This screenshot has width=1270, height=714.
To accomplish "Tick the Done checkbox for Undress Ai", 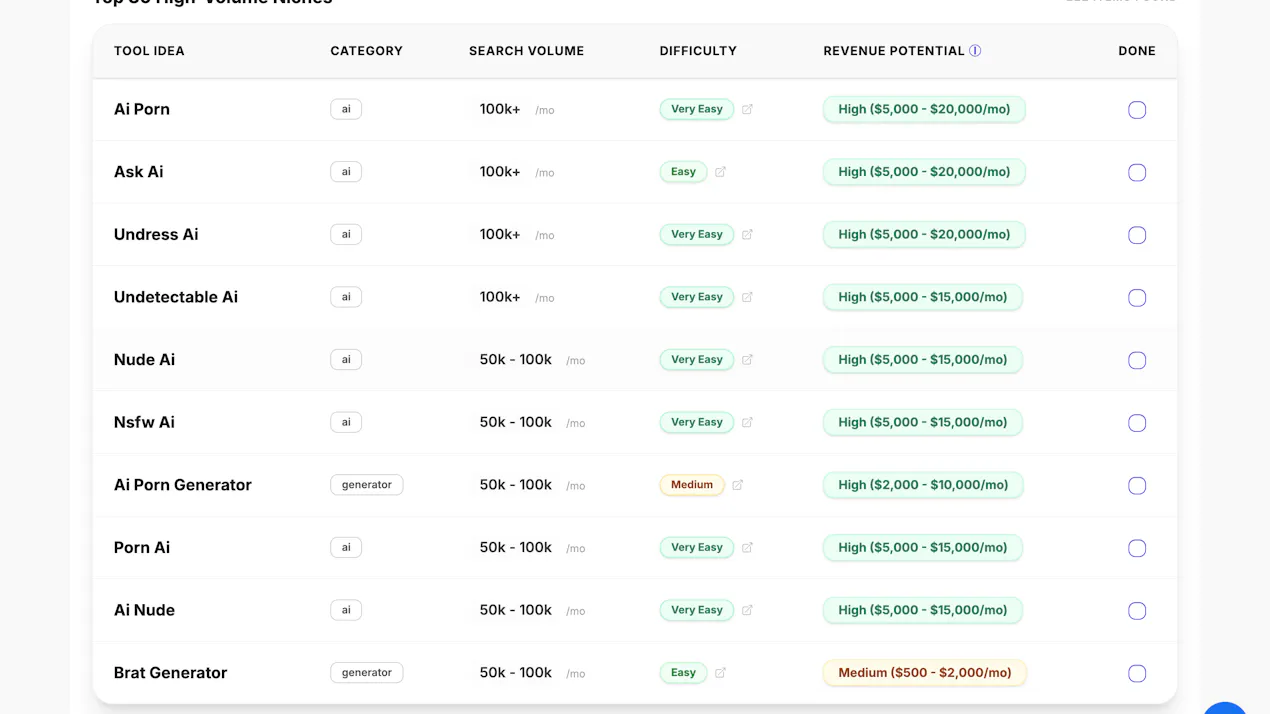I will [x=1137, y=235].
